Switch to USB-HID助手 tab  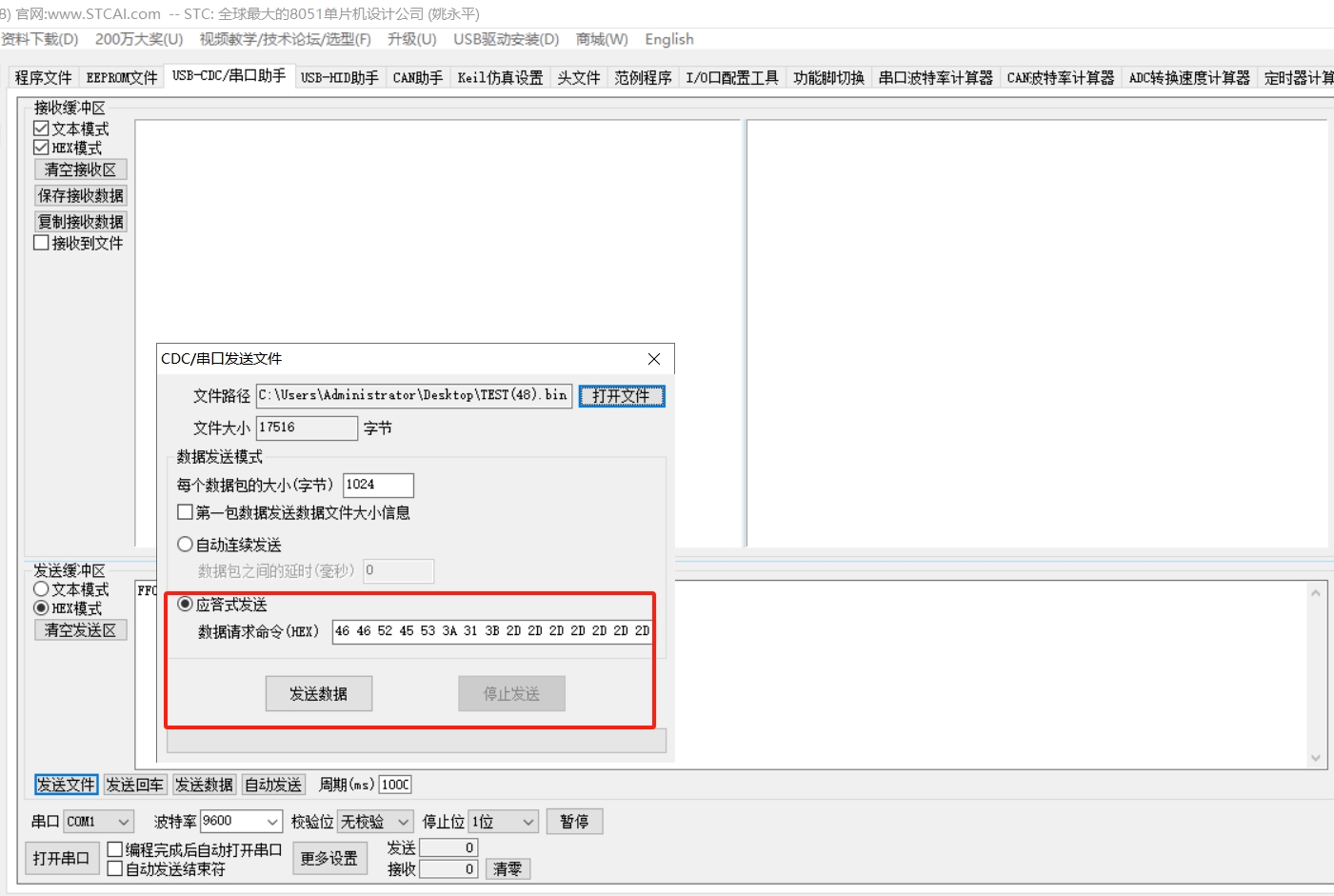[x=340, y=78]
